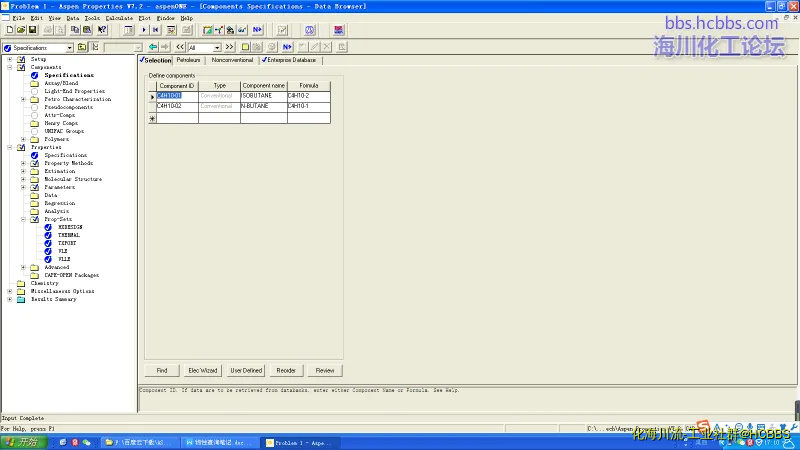This screenshot has height=450, width=800.
Task: Click the green sheet icon right of the disabled results icon
Action: click(x=207, y=30)
